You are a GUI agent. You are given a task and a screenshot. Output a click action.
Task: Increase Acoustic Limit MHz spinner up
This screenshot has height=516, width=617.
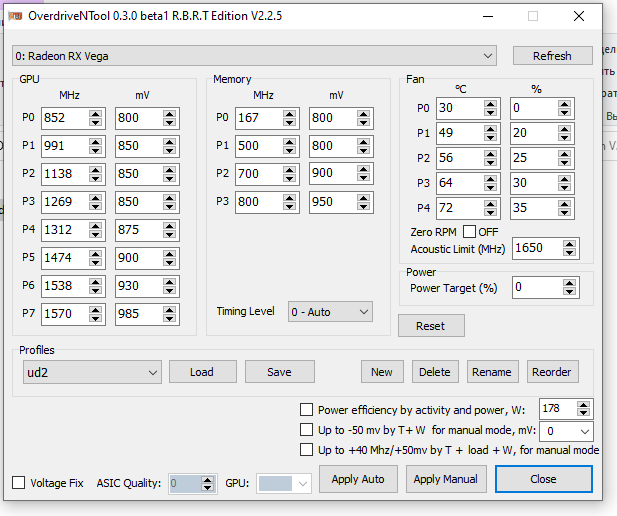569,244
